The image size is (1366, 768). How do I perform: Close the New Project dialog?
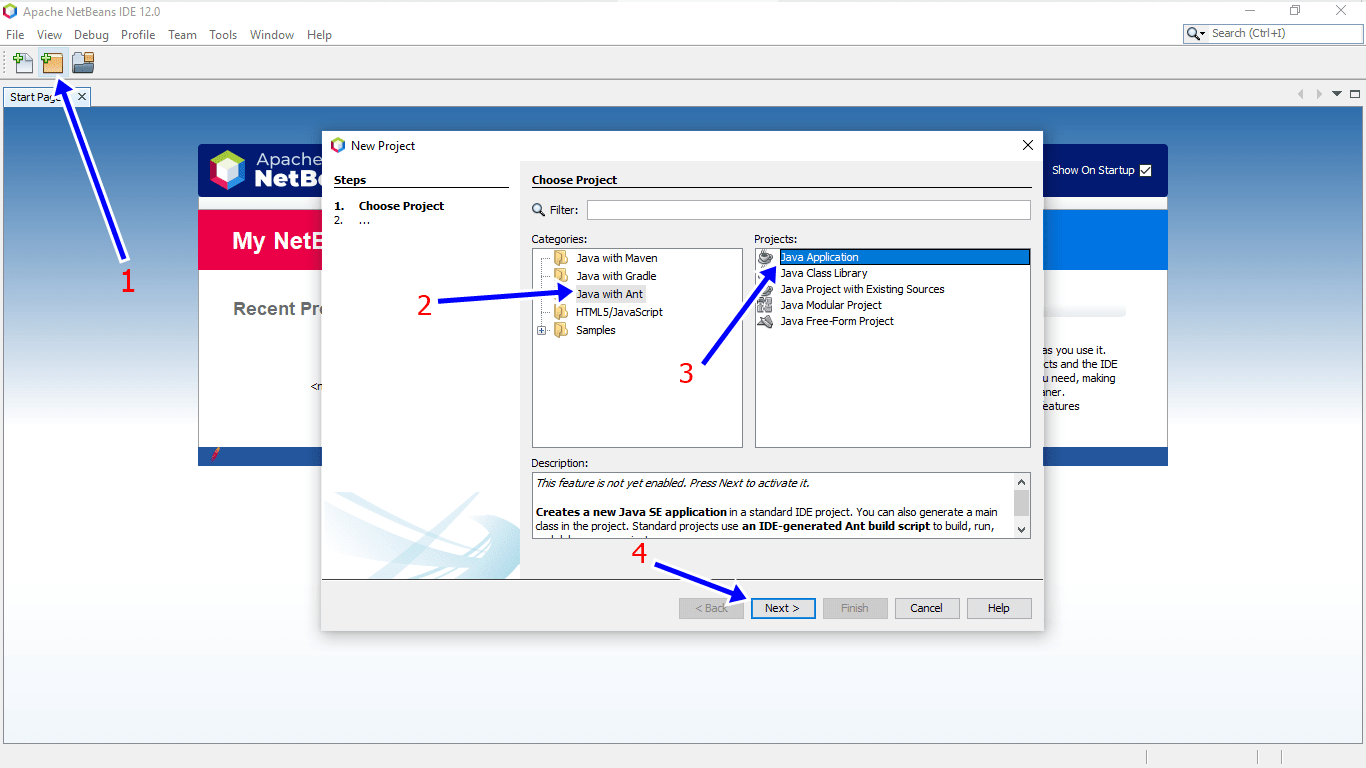click(1027, 145)
